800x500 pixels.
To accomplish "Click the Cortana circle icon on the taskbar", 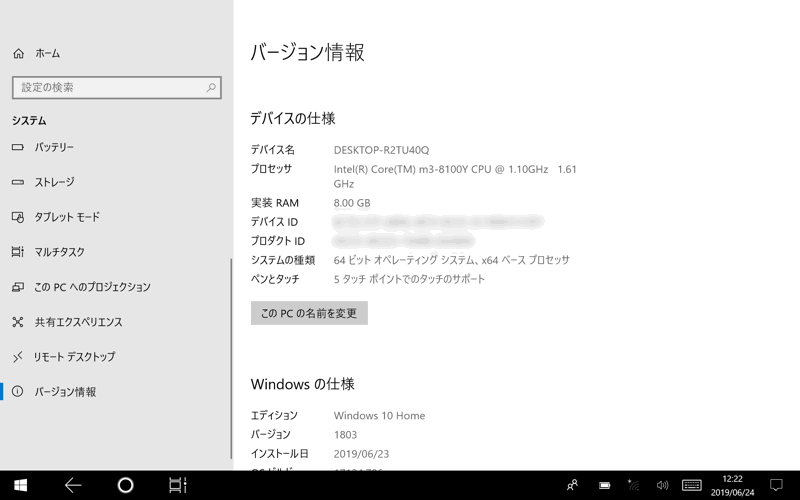I will click(125, 485).
